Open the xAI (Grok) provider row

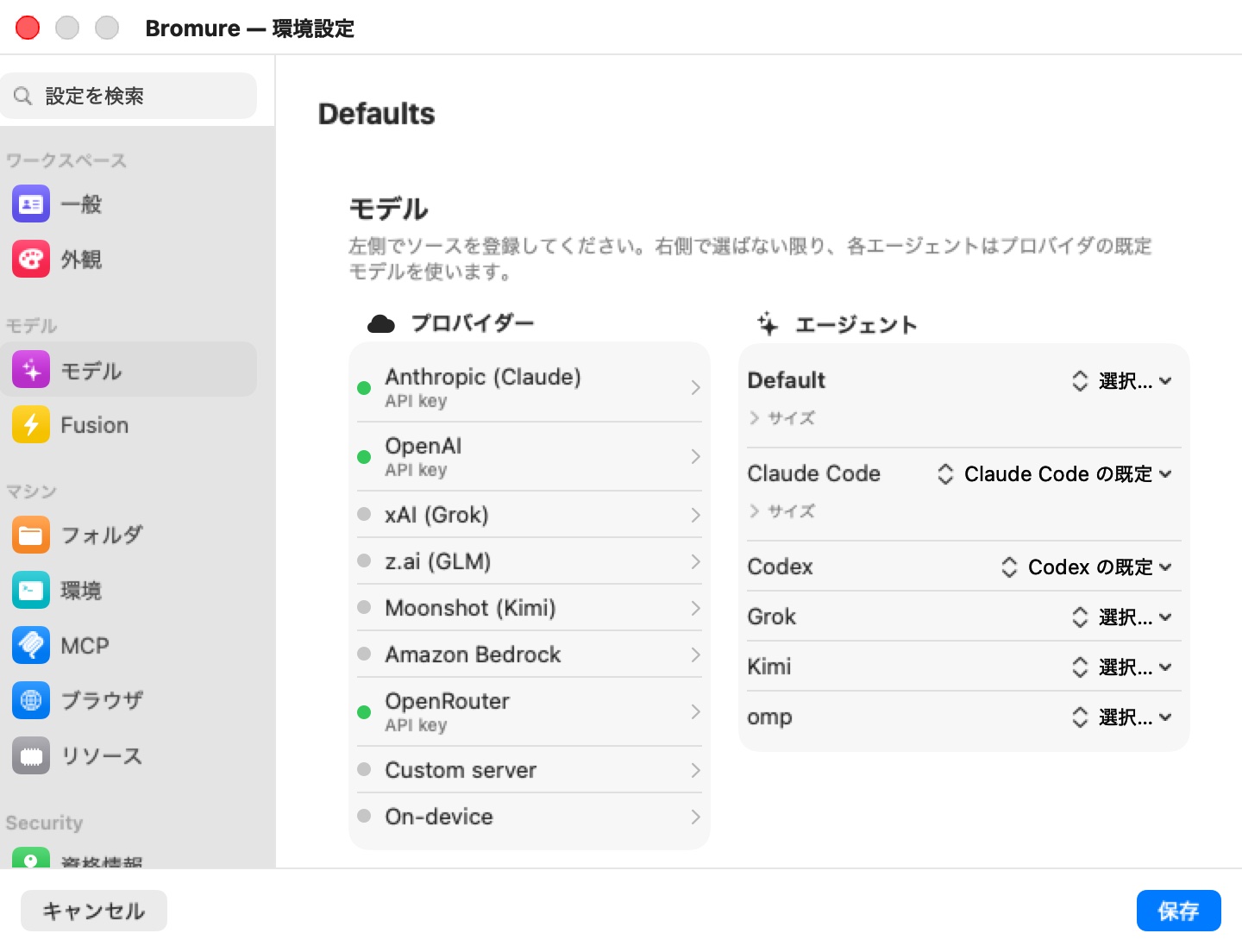(530, 515)
